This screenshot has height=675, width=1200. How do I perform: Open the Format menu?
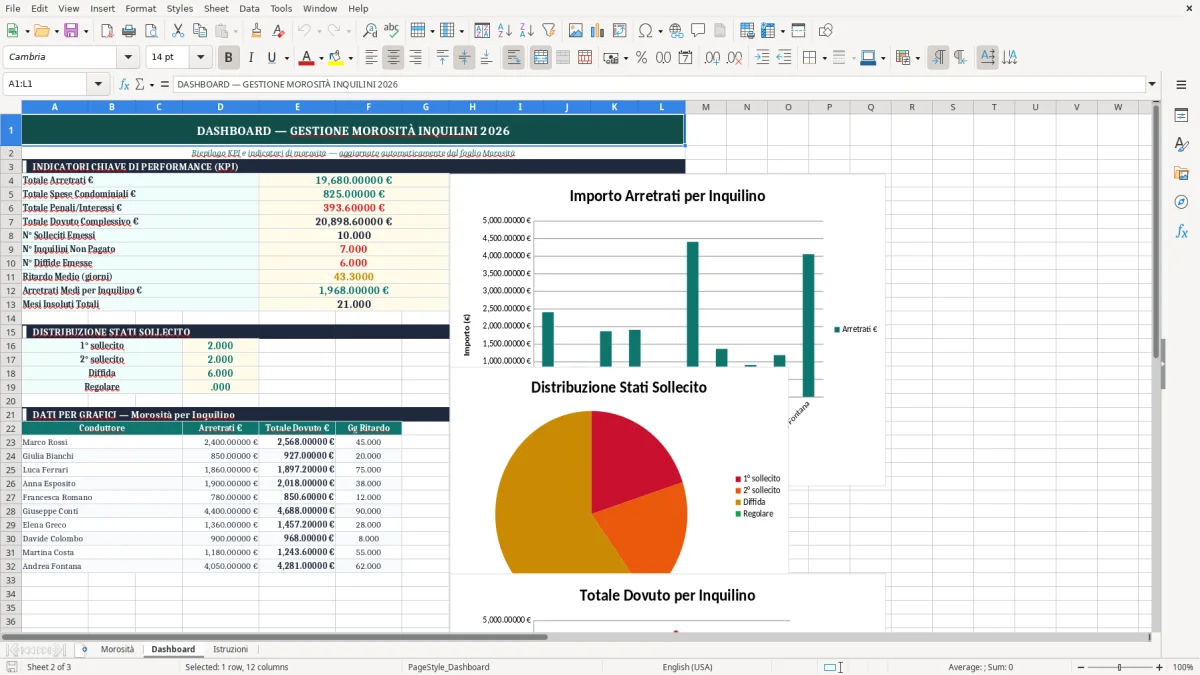140,8
